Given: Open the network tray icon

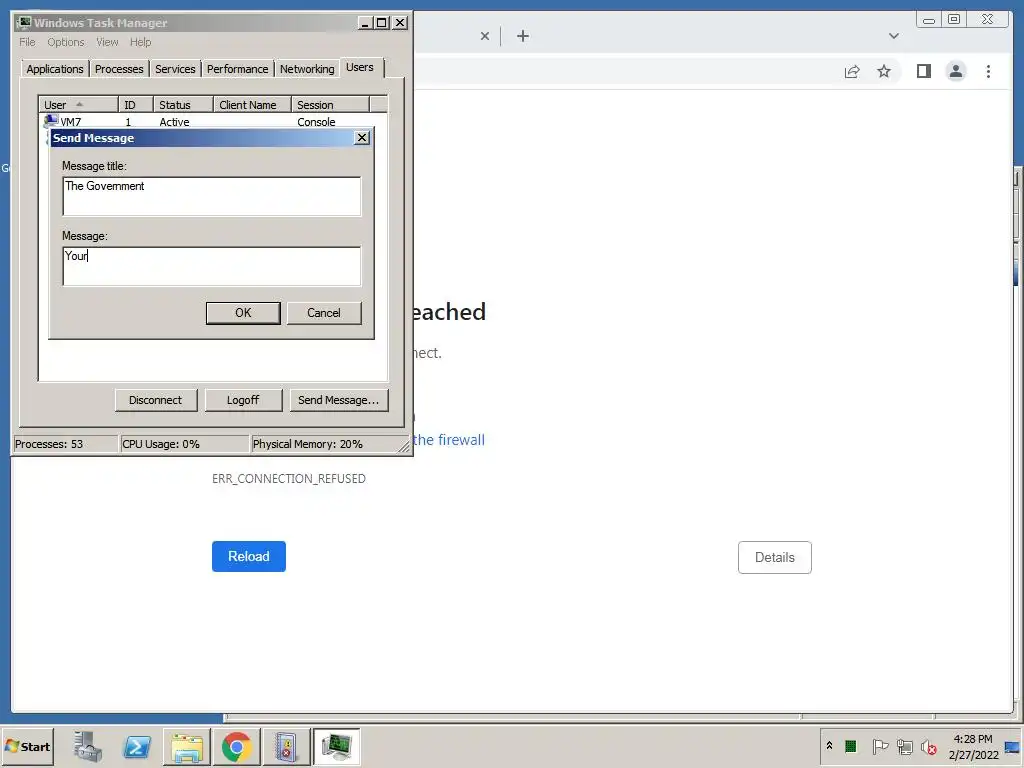Looking at the screenshot, I should point(904,746).
